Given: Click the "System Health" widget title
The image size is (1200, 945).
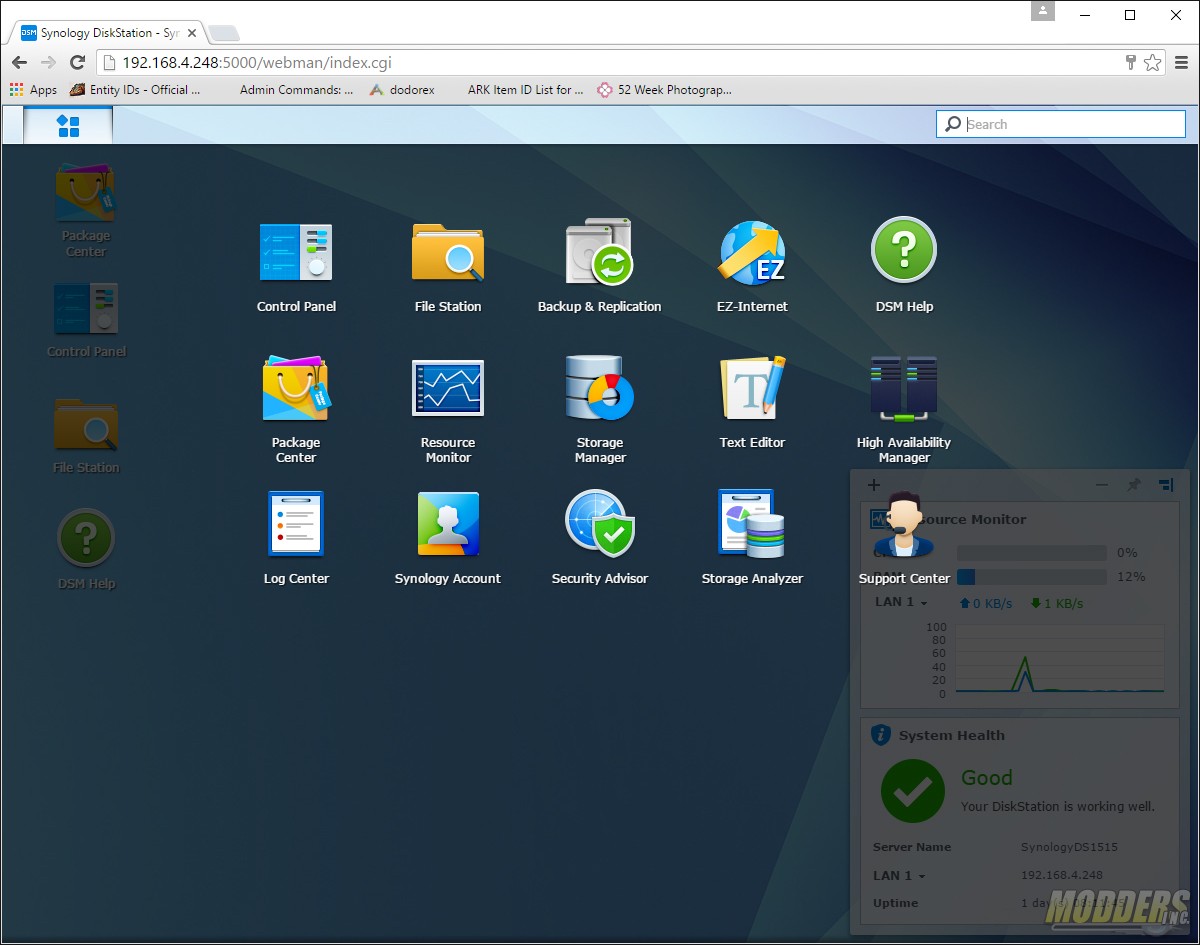Looking at the screenshot, I should tap(952, 735).
